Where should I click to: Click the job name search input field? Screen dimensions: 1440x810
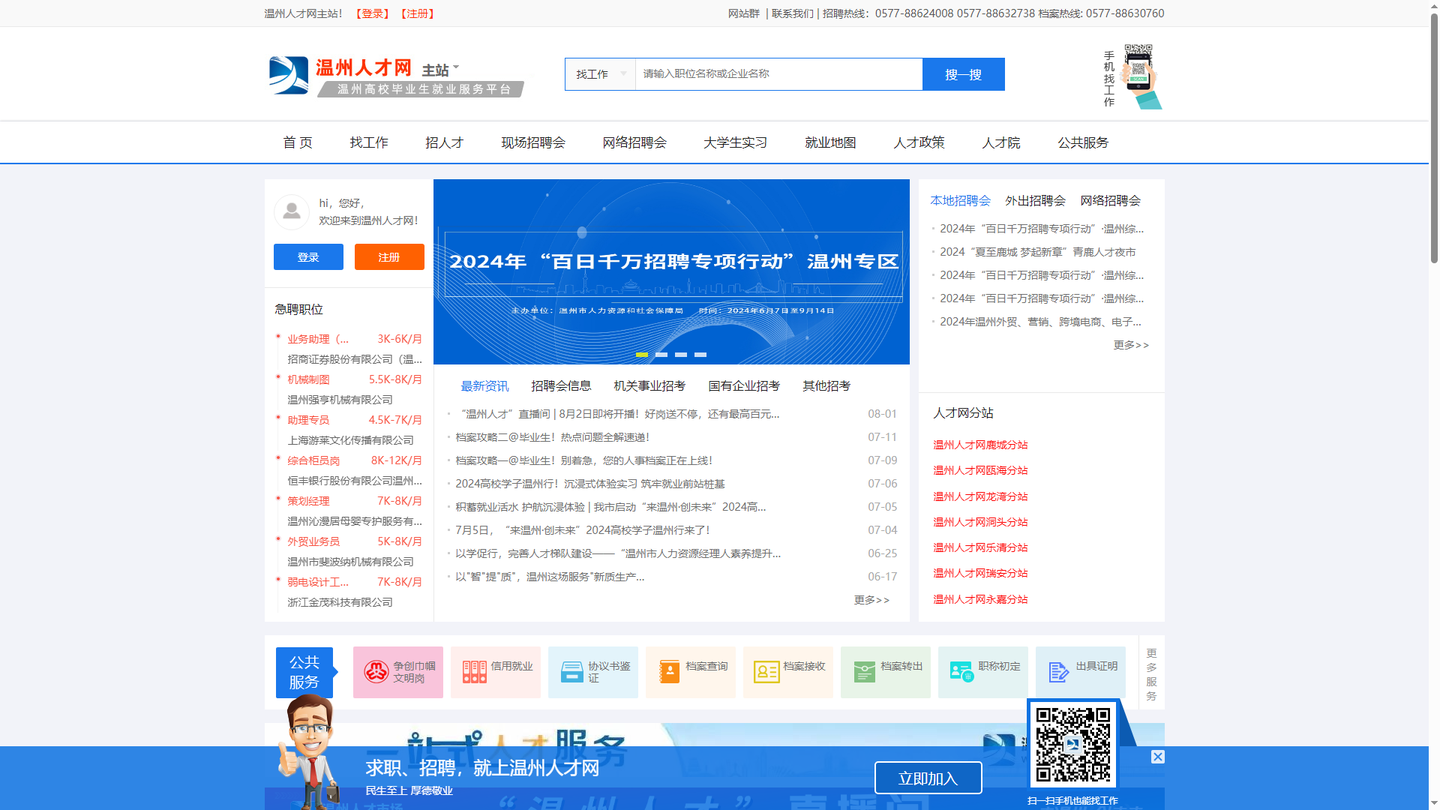(779, 74)
